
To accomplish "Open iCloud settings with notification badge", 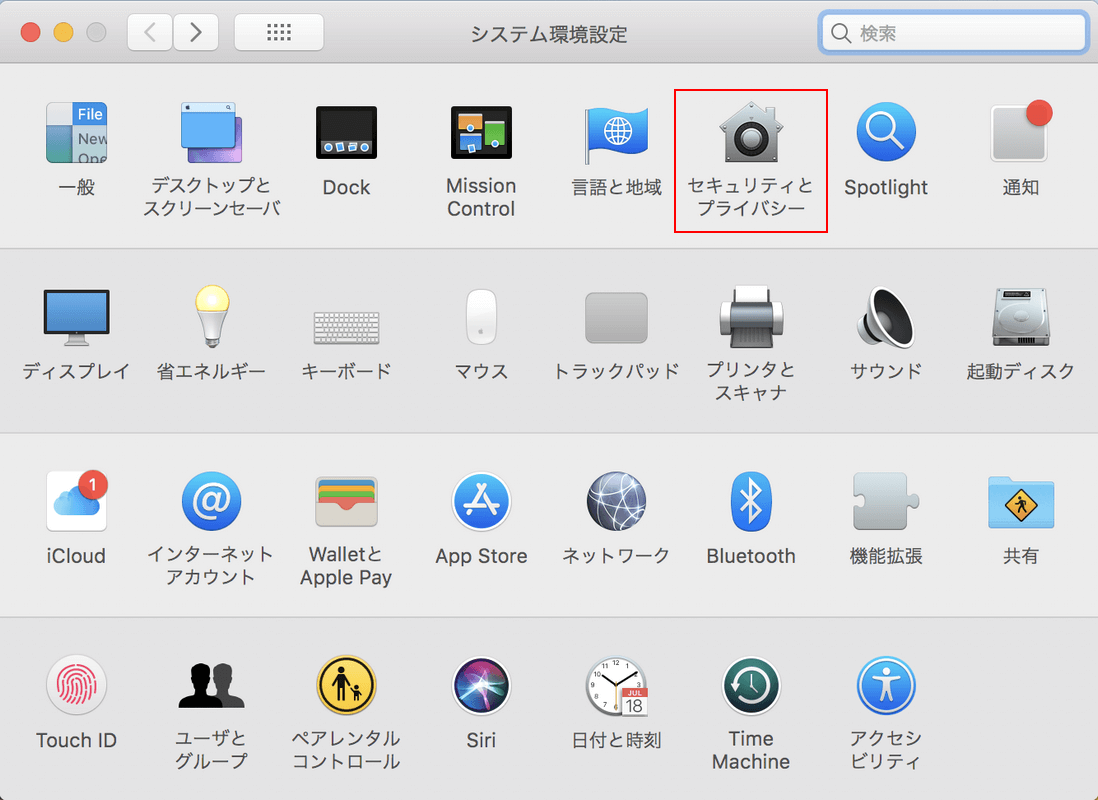I will [76, 501].
